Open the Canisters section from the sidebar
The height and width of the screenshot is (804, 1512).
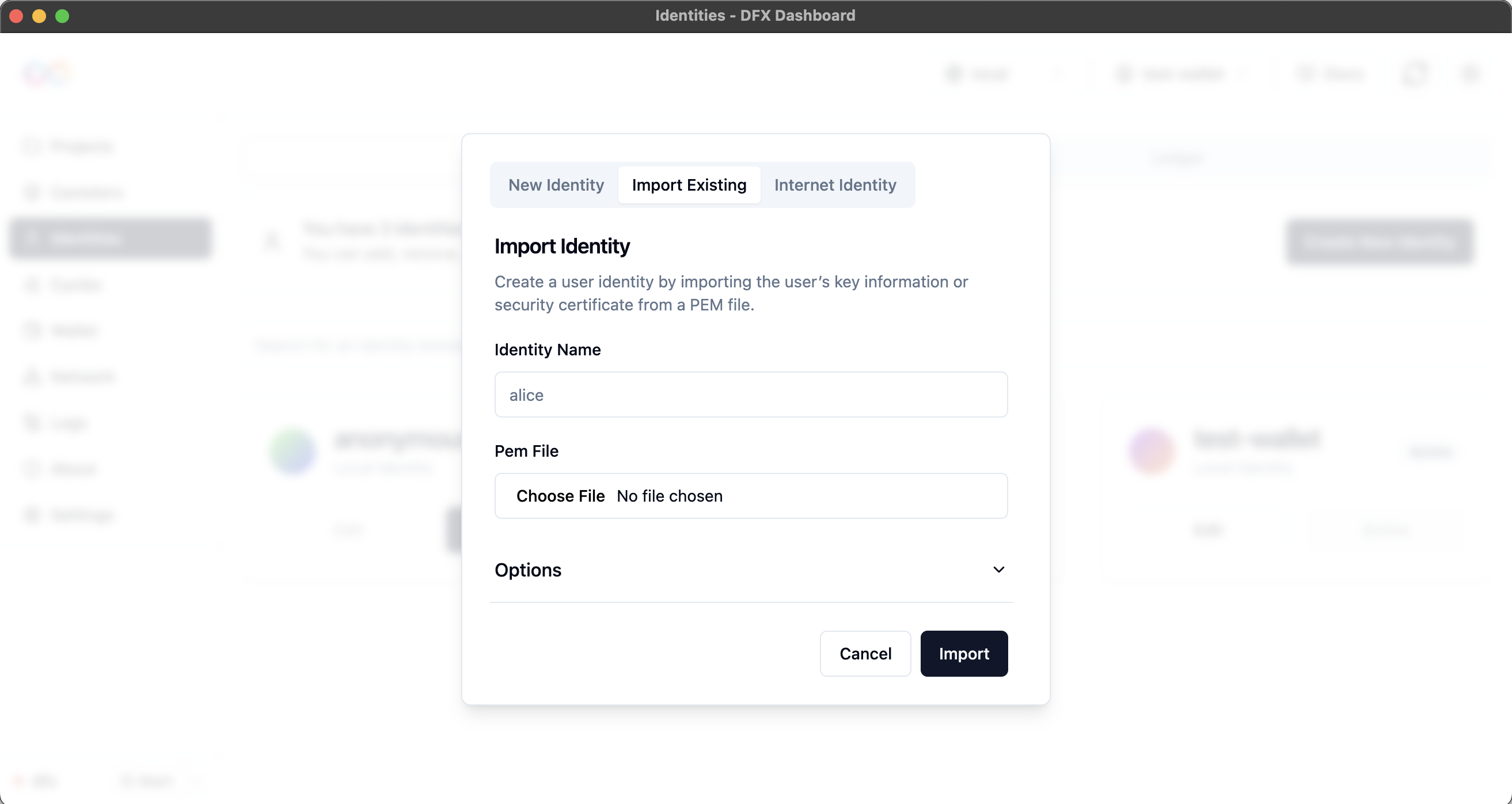(32, 192)
